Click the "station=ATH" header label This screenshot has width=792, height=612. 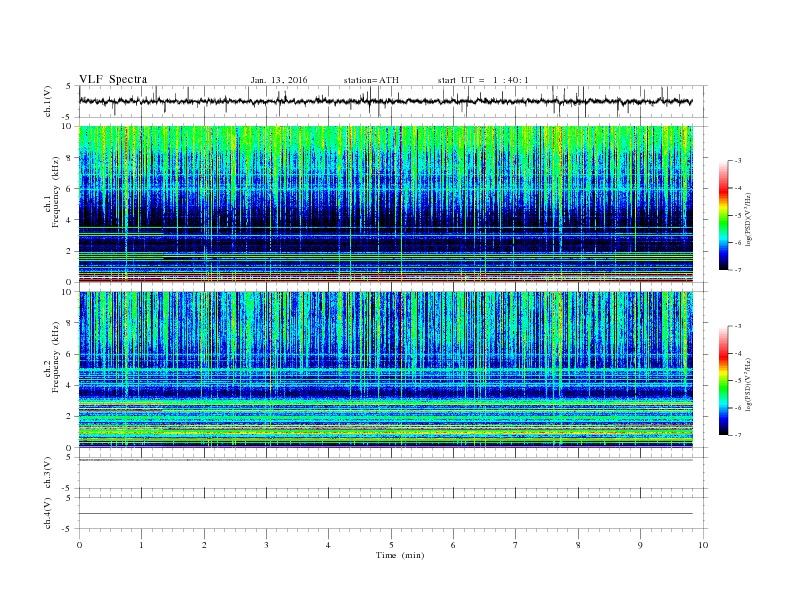371,80
